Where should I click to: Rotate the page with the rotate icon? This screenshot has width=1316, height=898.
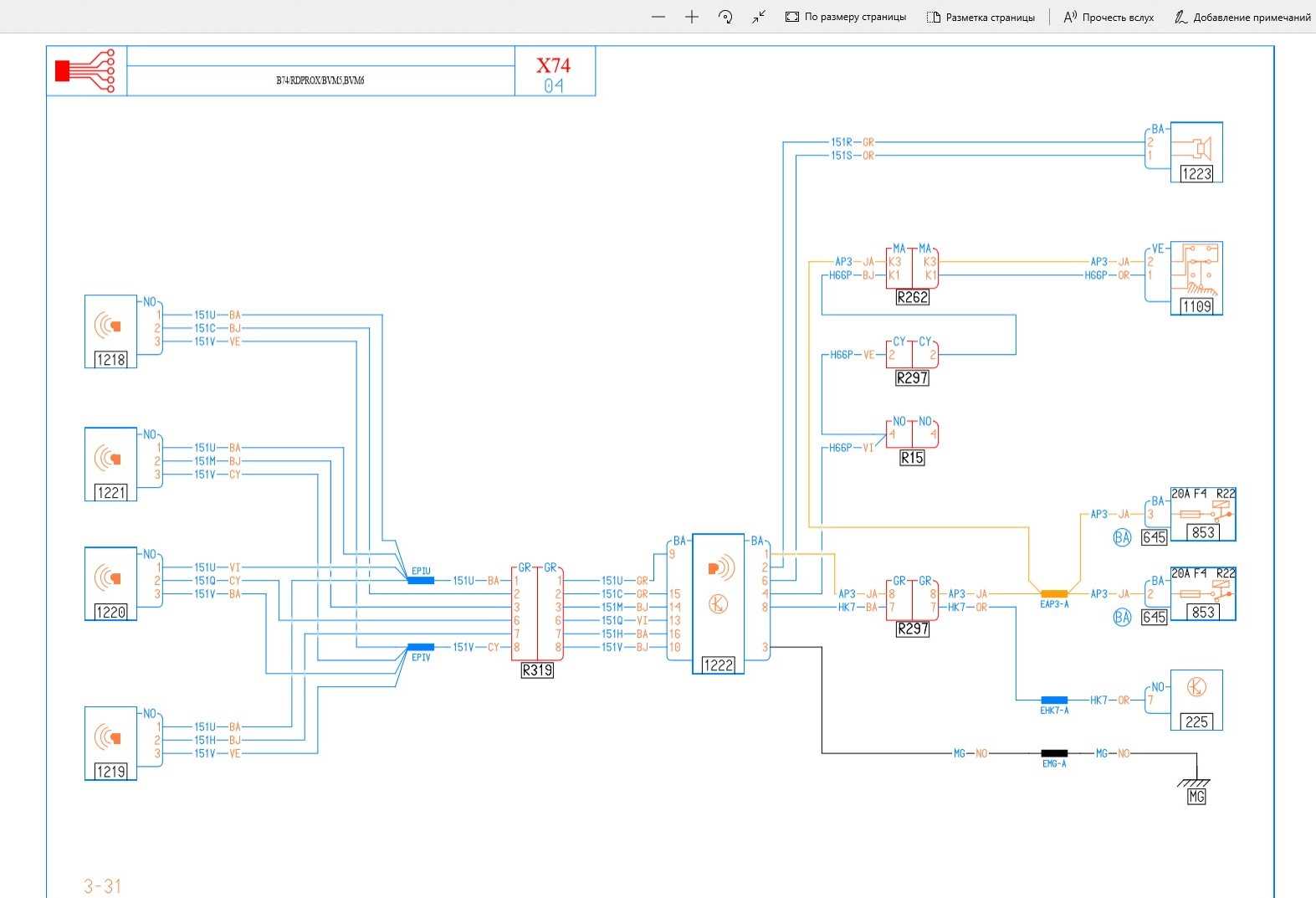pos(725,17)
